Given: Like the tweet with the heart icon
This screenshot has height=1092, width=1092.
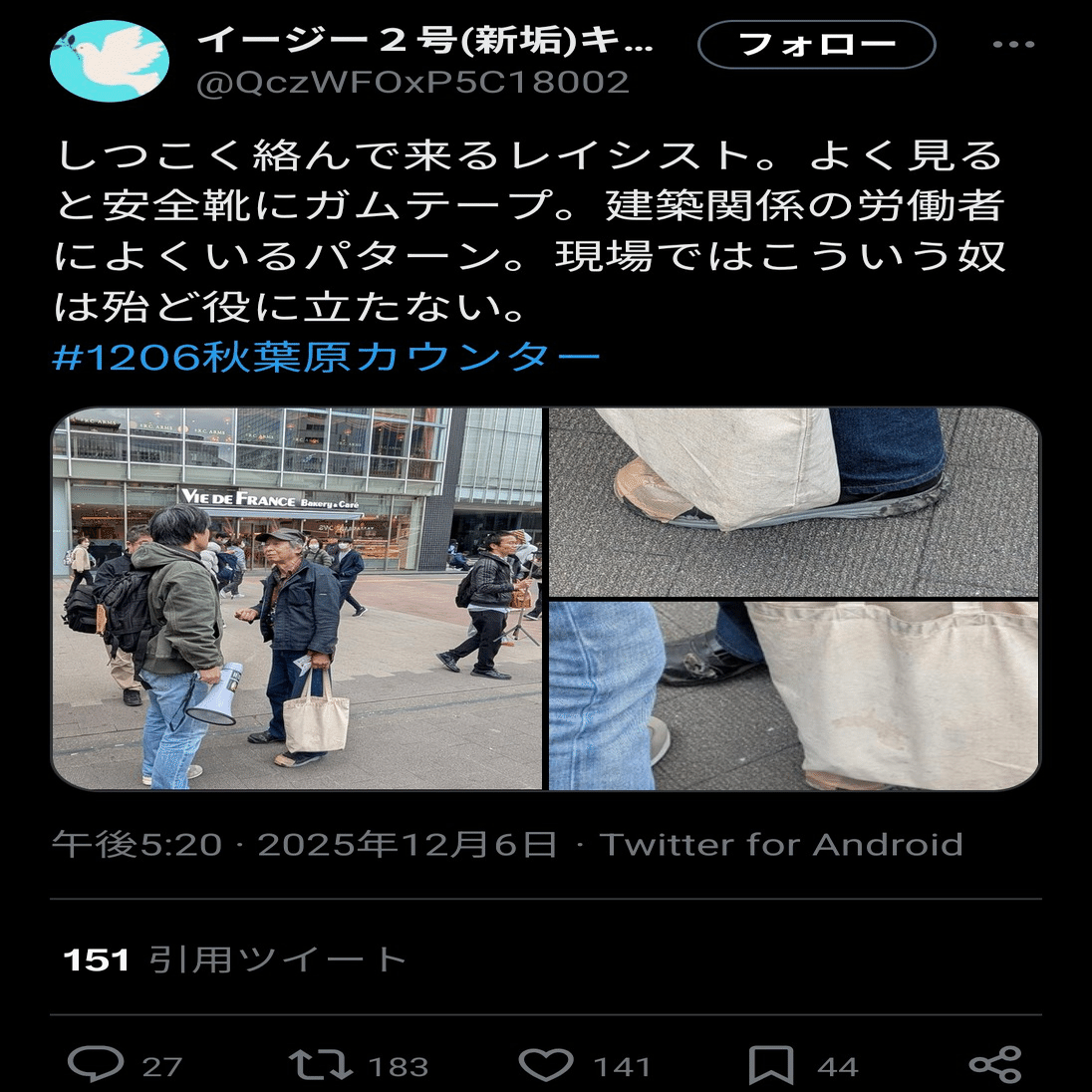Looking at the screenshot, I should click(546, 1064).
